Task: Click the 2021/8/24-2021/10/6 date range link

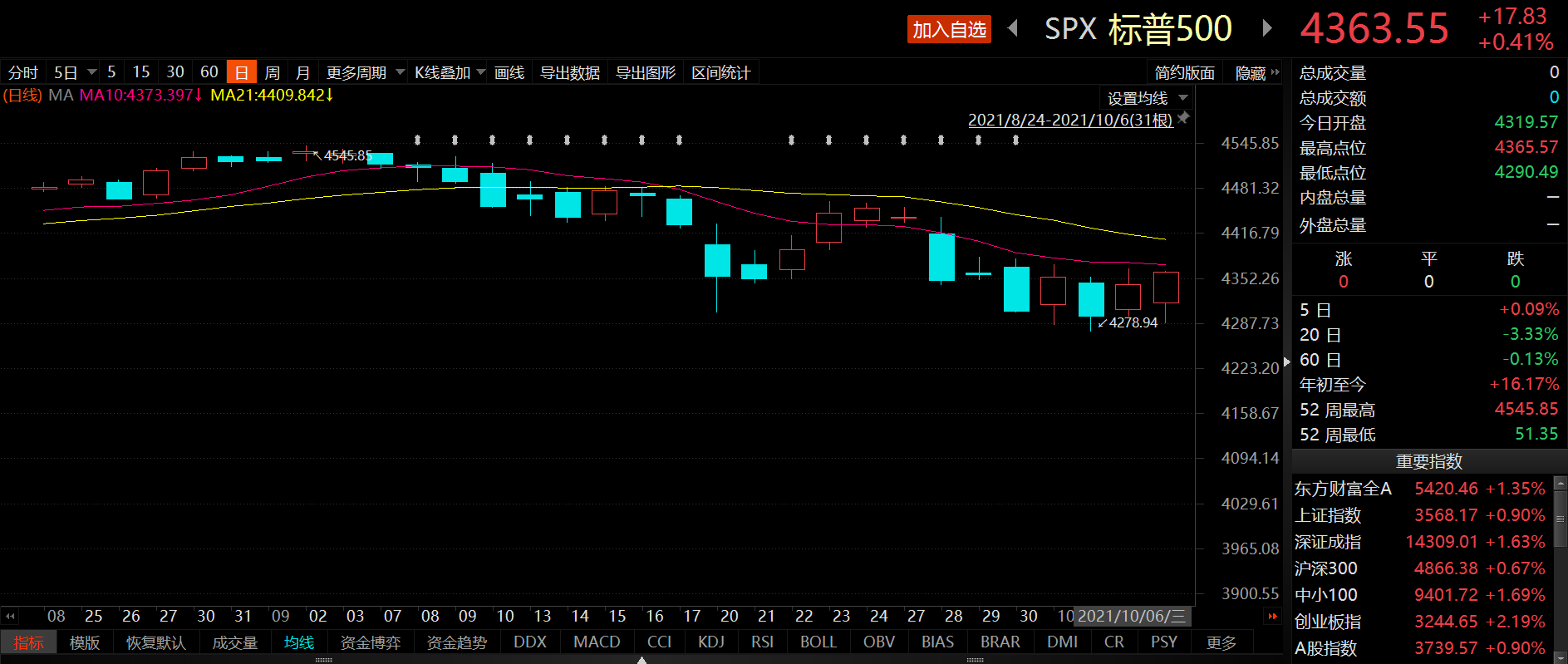Action: coord(1070,120)
